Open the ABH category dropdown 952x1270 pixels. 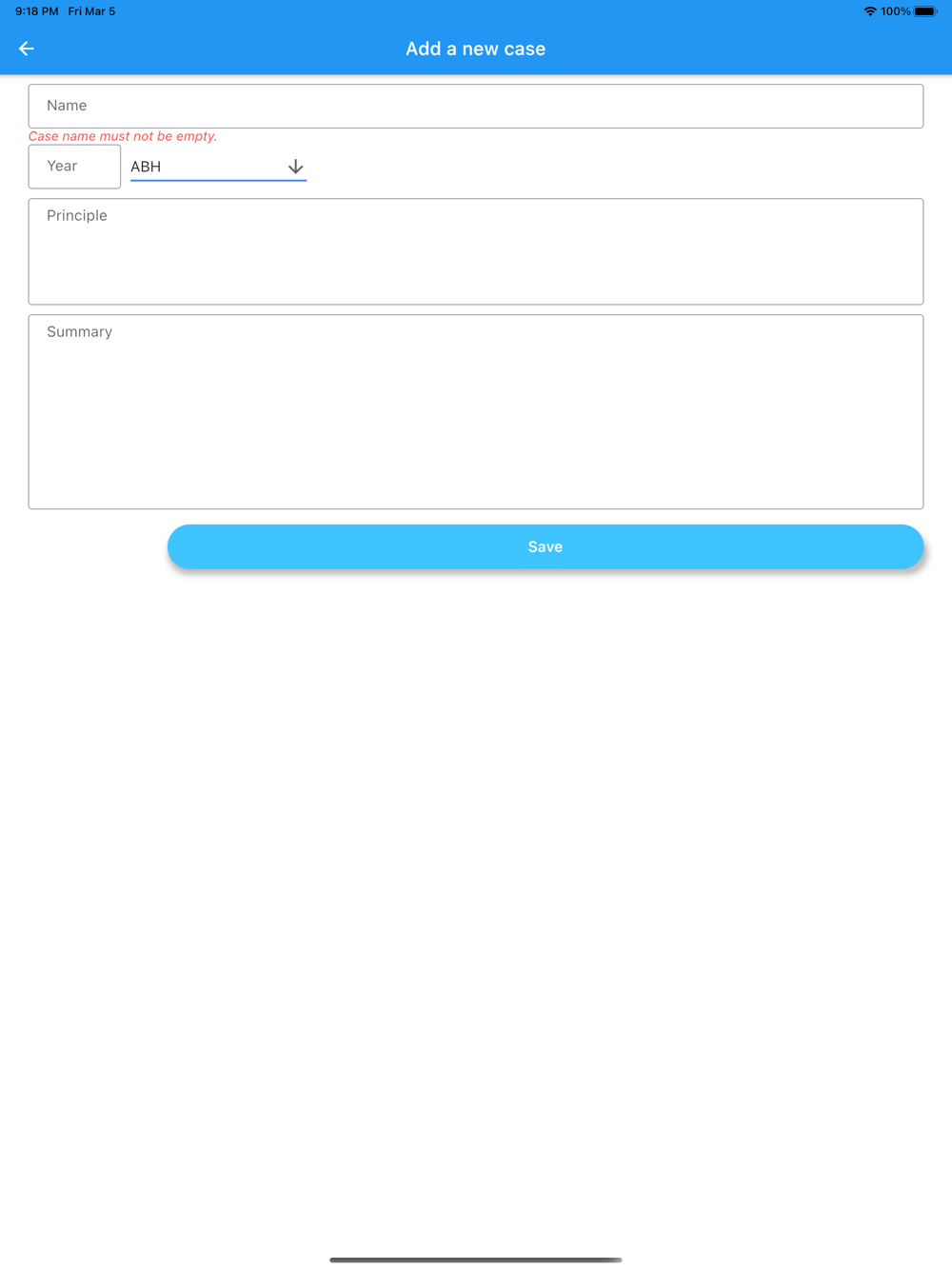click(218, 167)
